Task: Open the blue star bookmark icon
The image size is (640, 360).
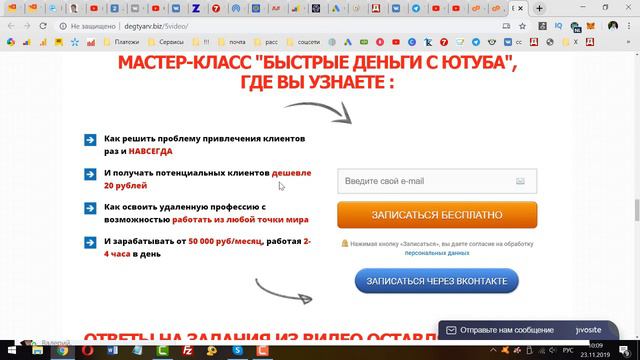Action: 75,42
